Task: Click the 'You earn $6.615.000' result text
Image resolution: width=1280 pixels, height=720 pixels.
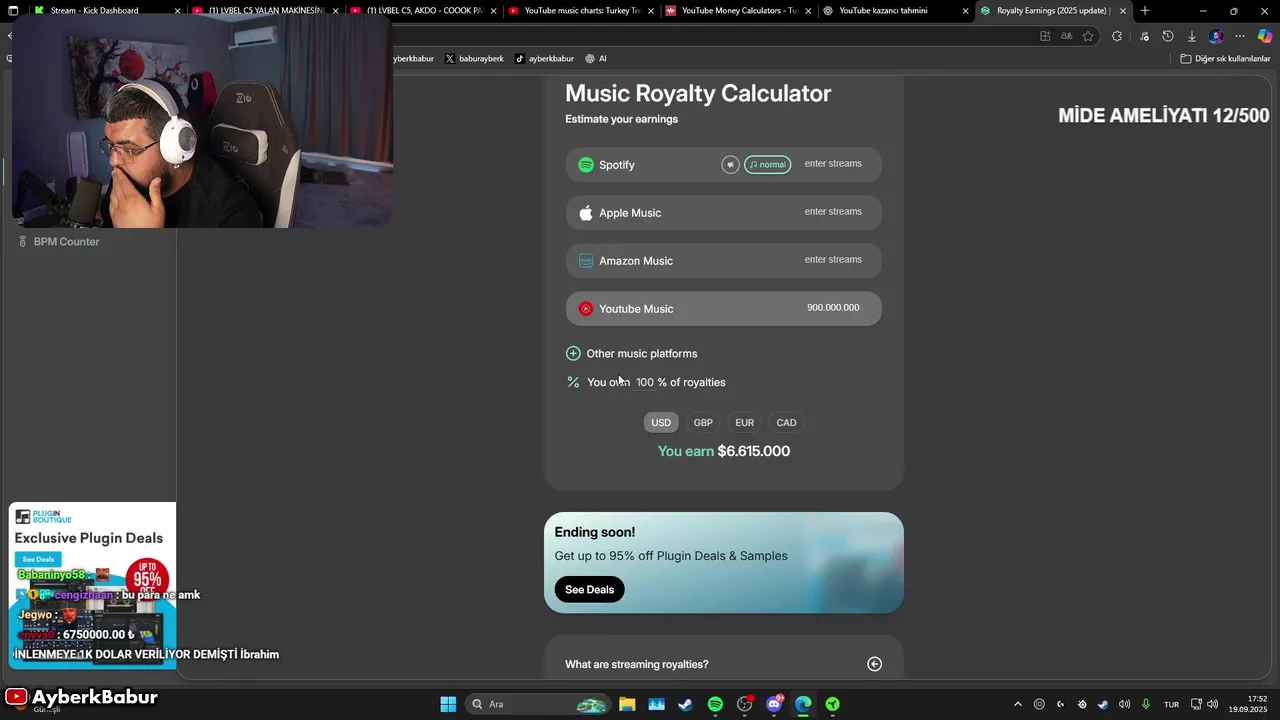Action: [x=724, y=451]
